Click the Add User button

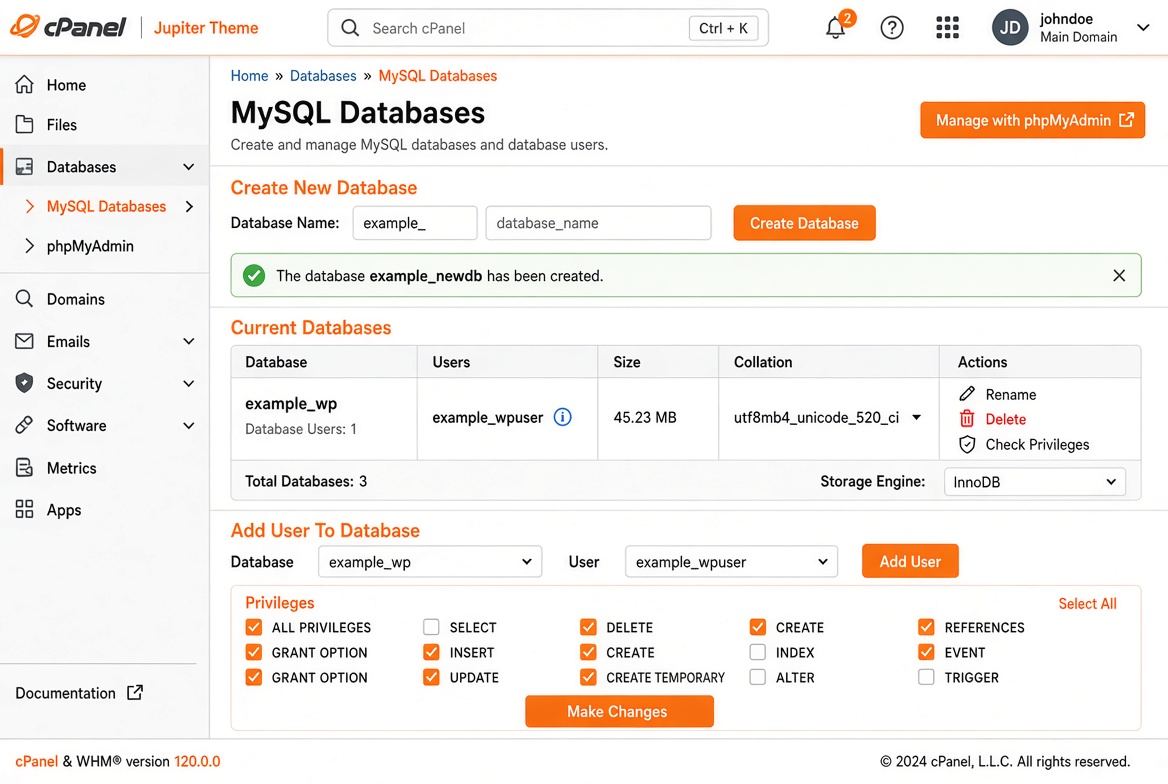(x=910, y=561)
